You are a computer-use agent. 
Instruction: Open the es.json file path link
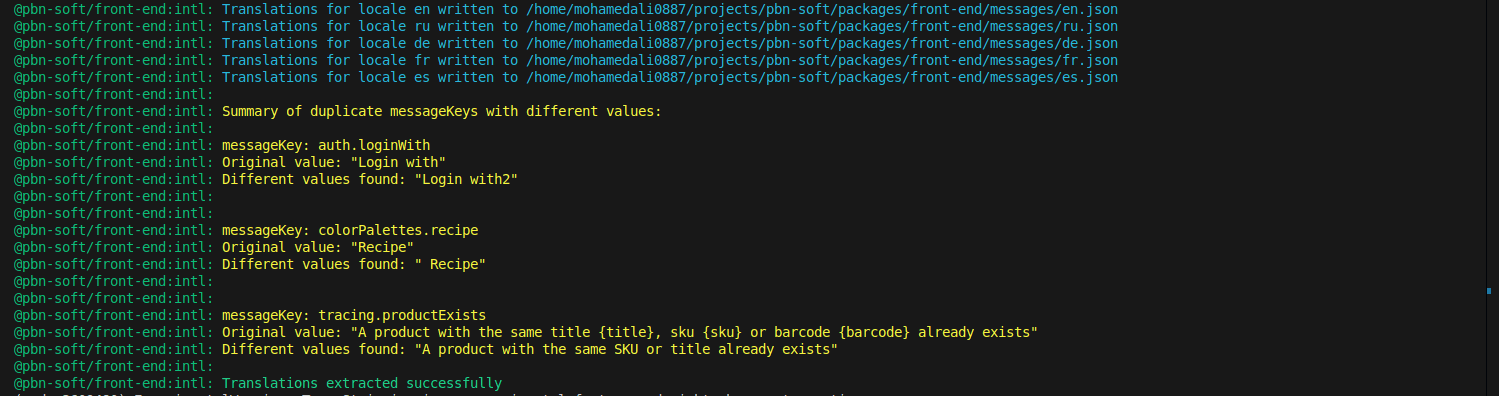coord(822,77)
